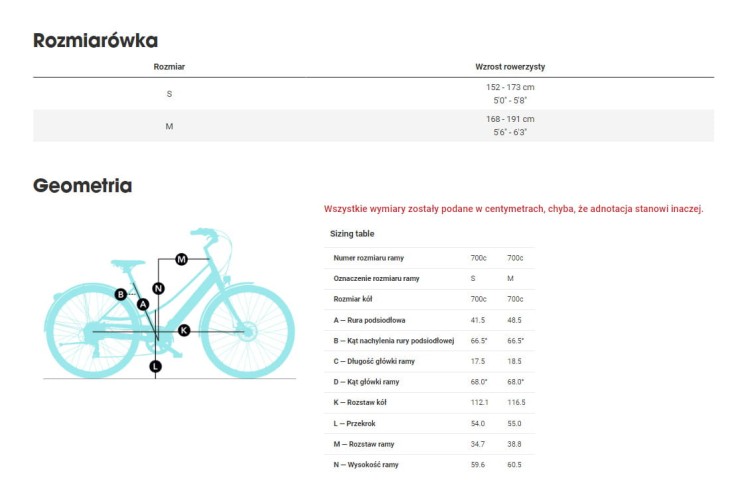Click the A marker on seat tube
Screen dimensions: 750x501
(x=143, y=304)
